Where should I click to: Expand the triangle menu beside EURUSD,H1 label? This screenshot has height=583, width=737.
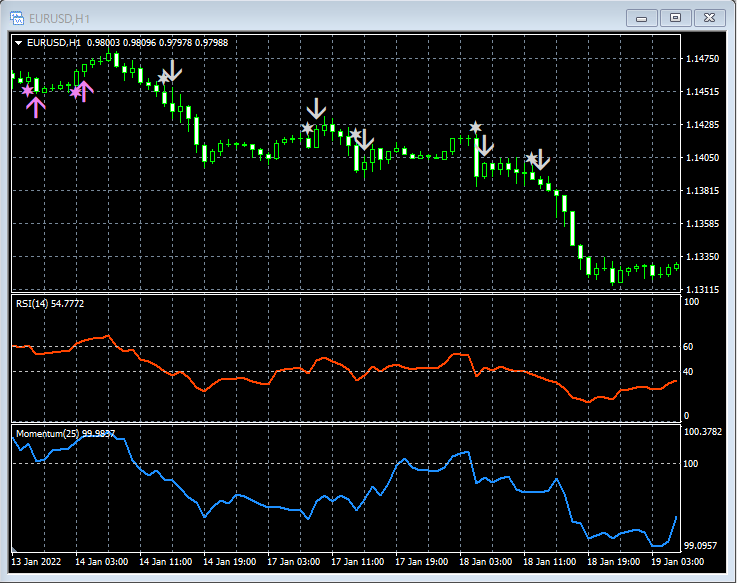19,42
